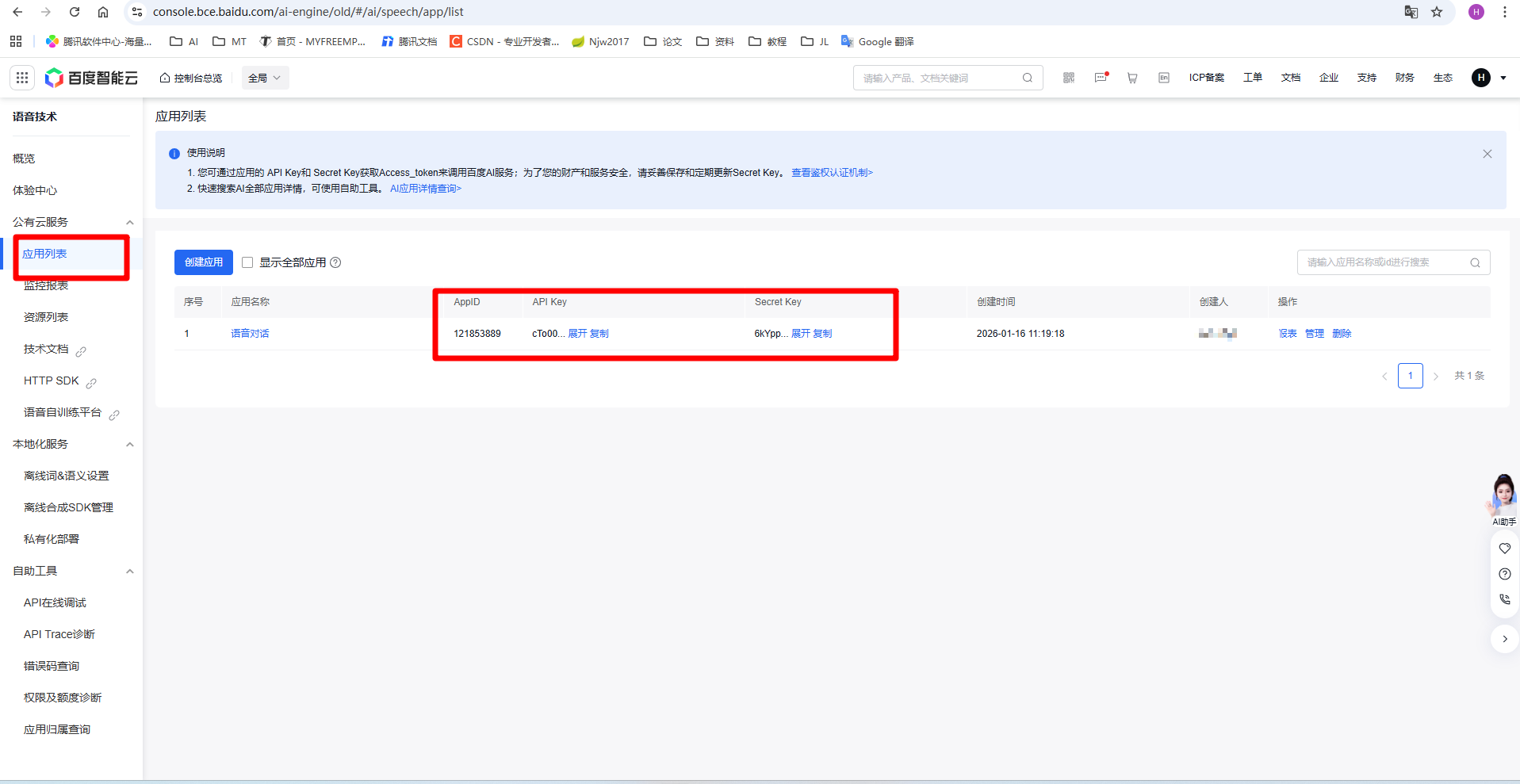The width and height of the screenshot is (1520, 784).
Task: Open ICP备案 in the top navigation
Action: click(1207, 78)
